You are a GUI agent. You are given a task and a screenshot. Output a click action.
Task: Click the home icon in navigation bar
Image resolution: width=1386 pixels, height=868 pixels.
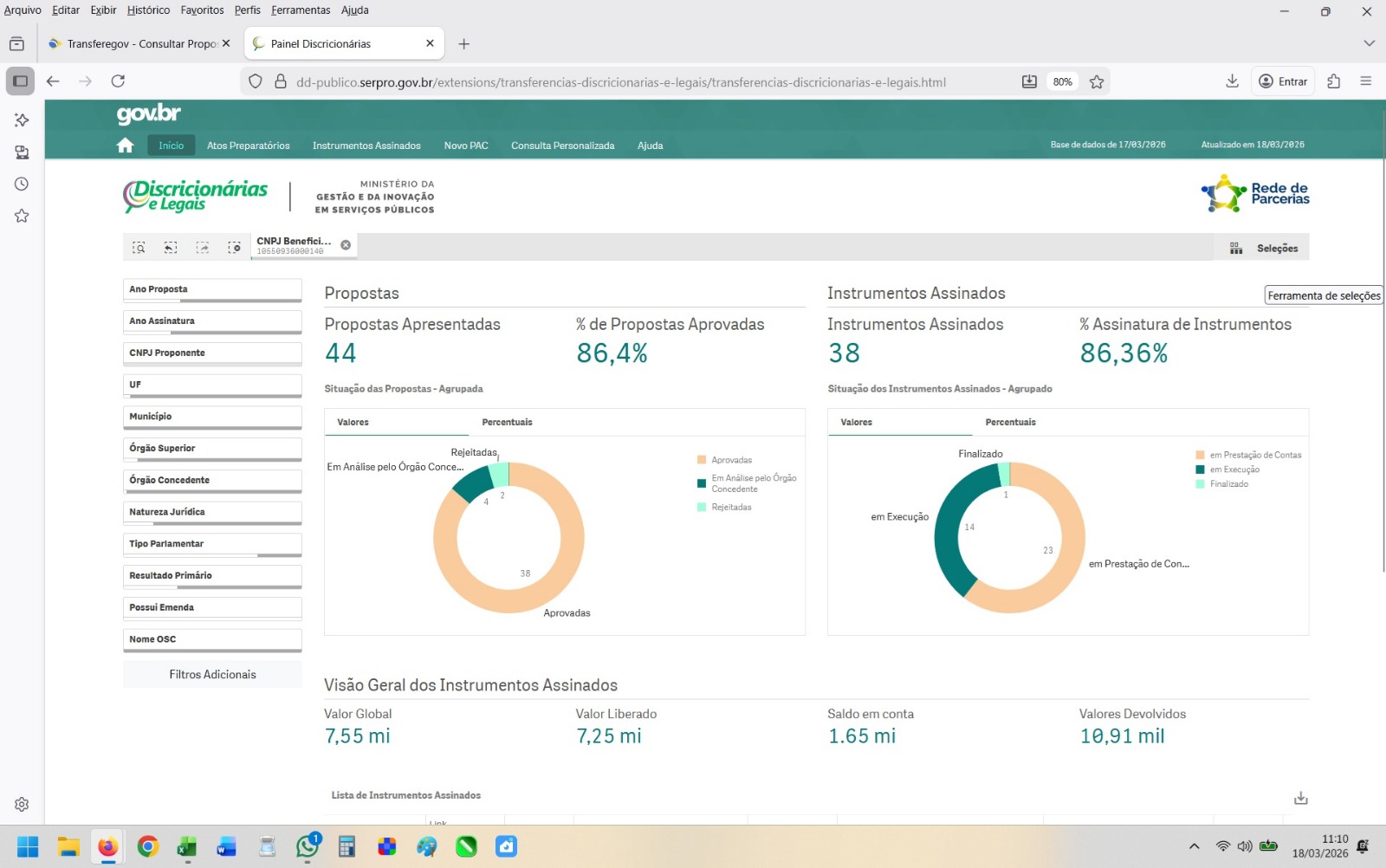pos(126,146)
